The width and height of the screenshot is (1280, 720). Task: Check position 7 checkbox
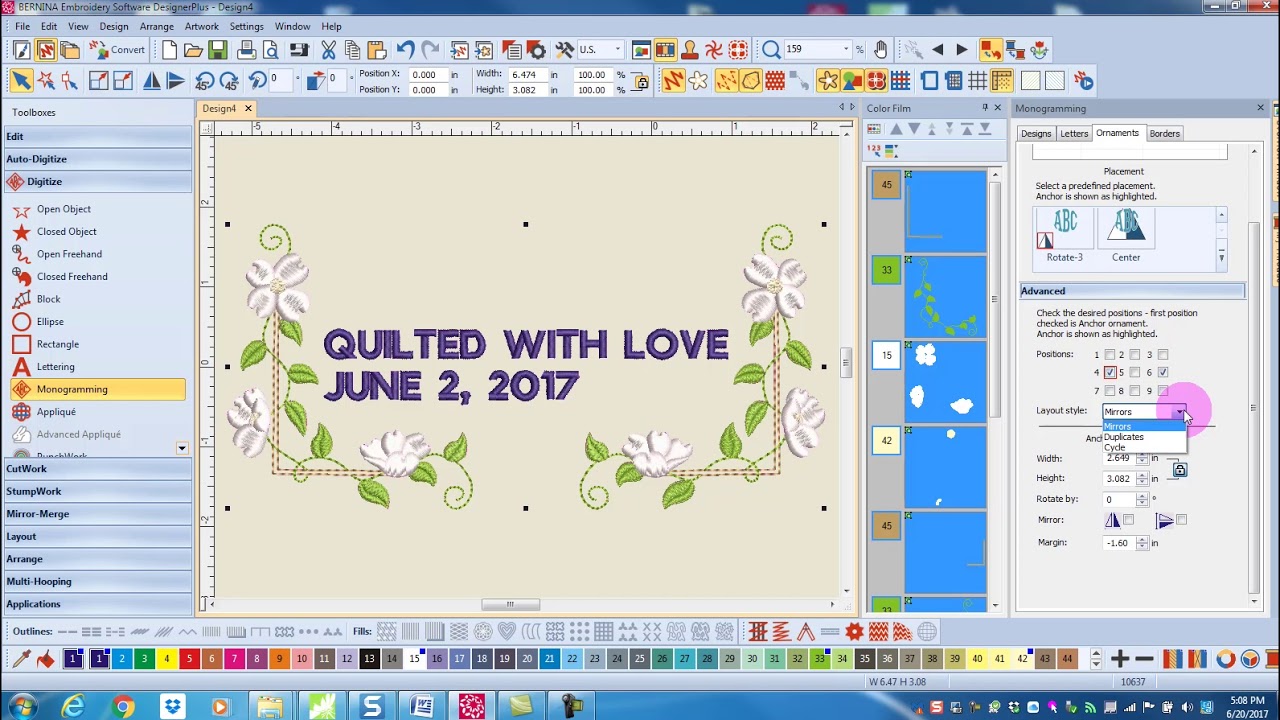(x=1109, y=391)
